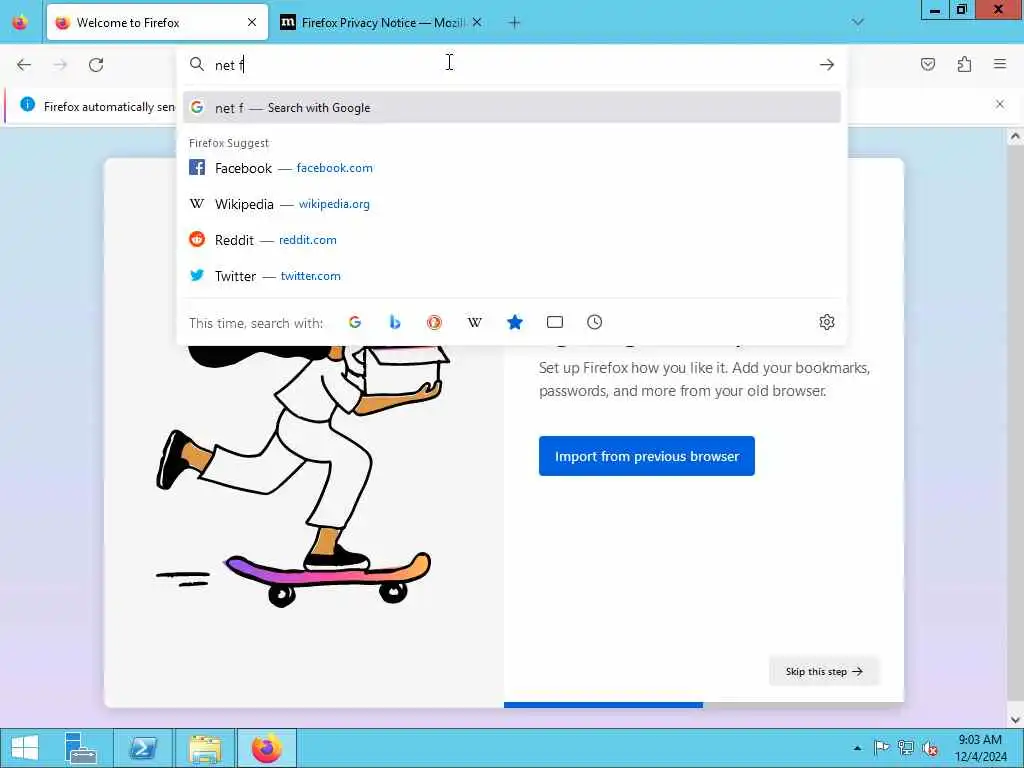
Task: Show hidden system tray icons
Action: [x=857, y=748]
